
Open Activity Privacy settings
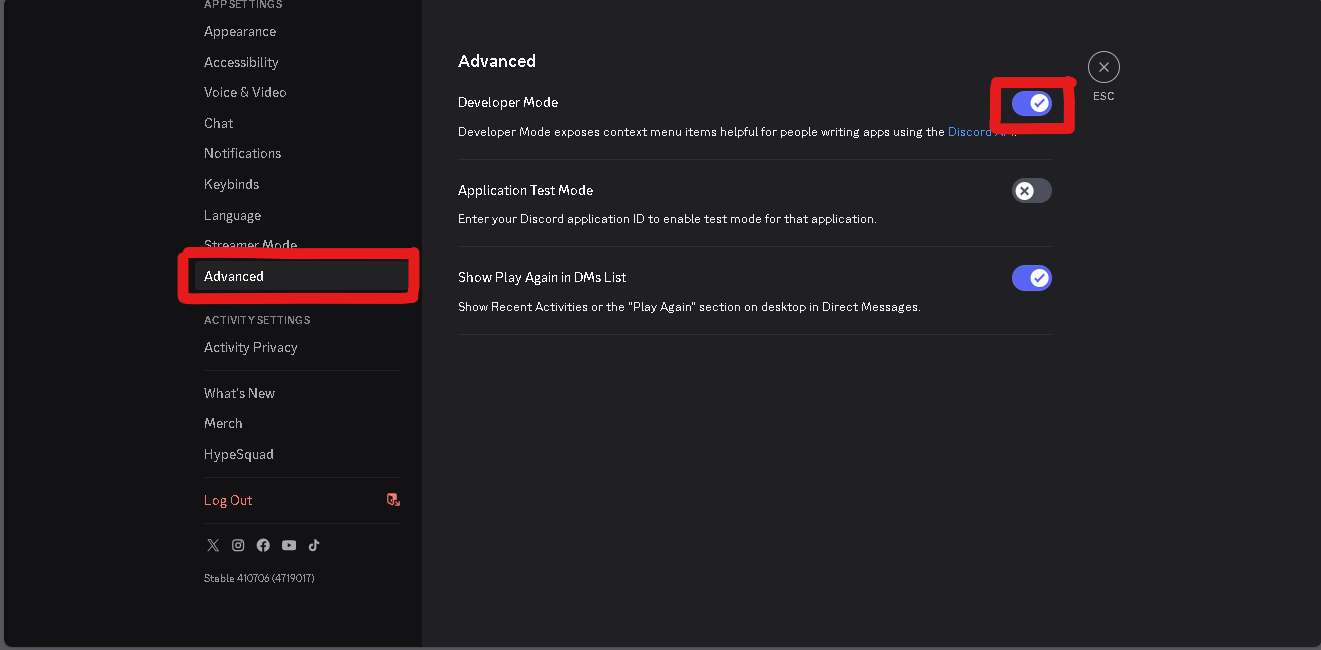click(250, 347)
